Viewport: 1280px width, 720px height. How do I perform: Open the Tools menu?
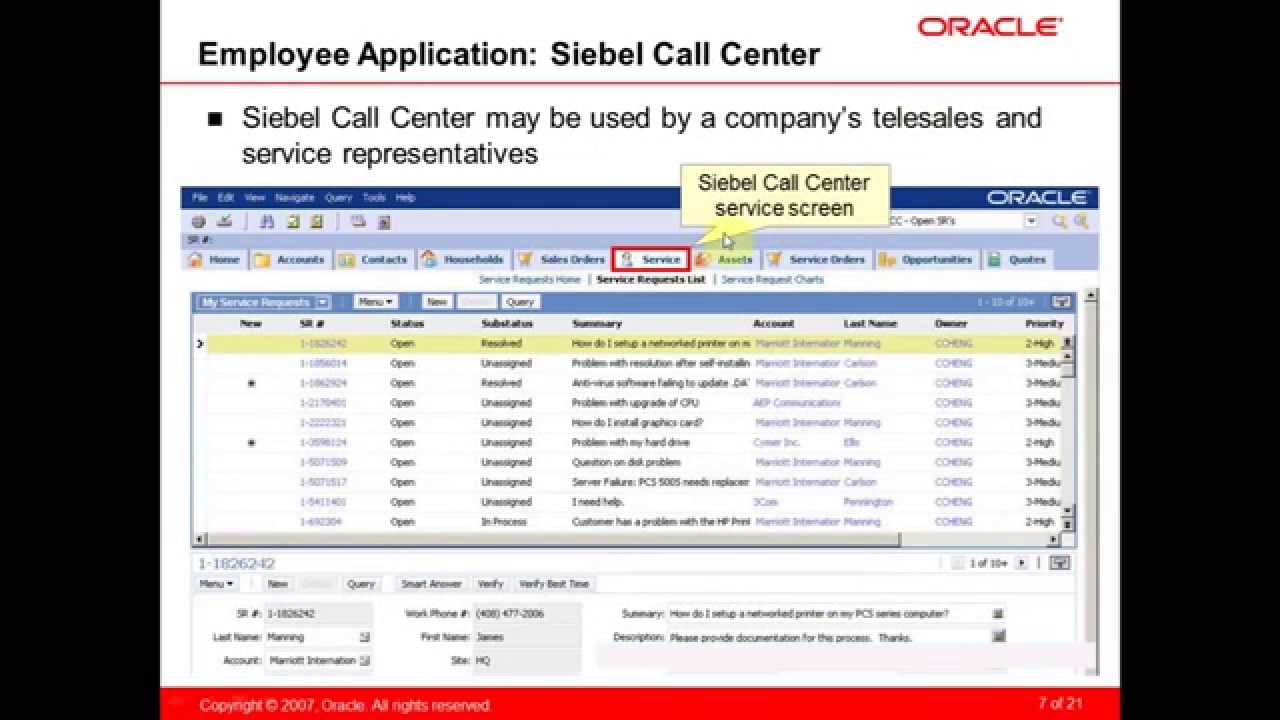point(374,198)
